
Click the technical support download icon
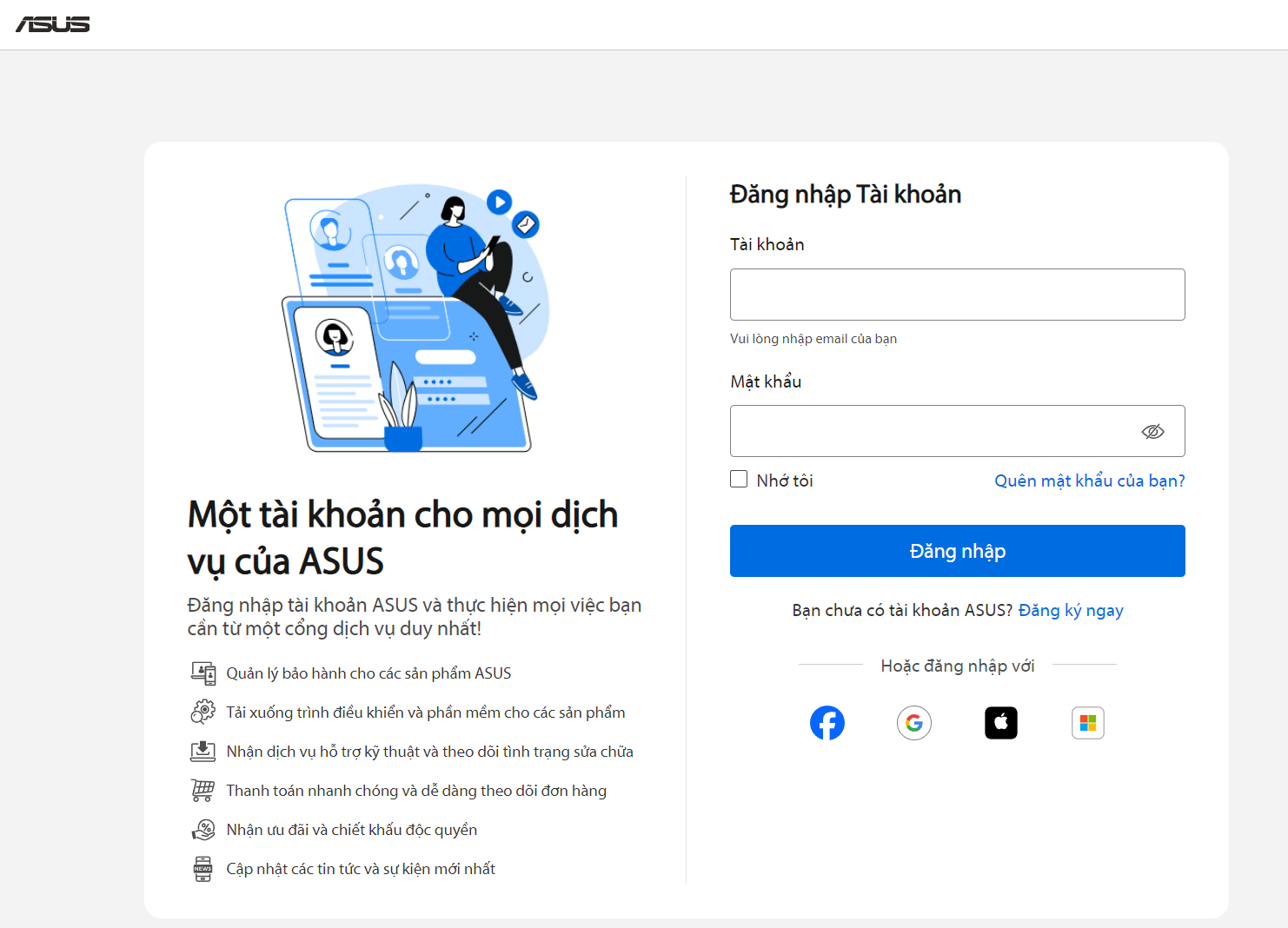(203, 752)
